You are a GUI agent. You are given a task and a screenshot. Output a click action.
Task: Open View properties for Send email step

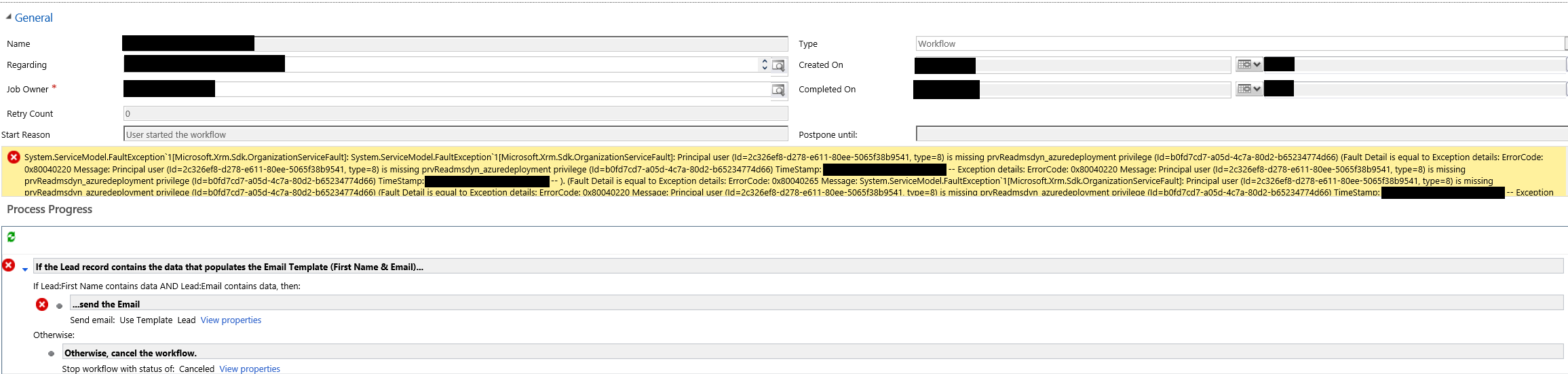tap(231, 320)
